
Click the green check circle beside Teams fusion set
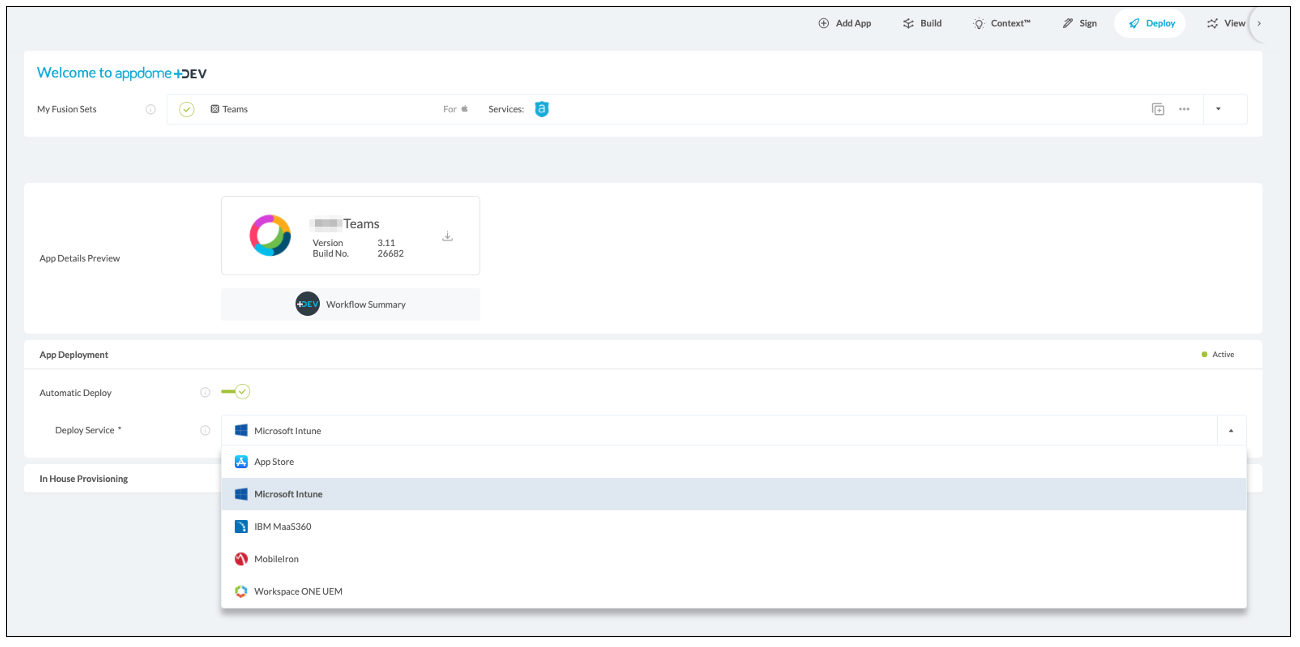[x=187, y=109]
